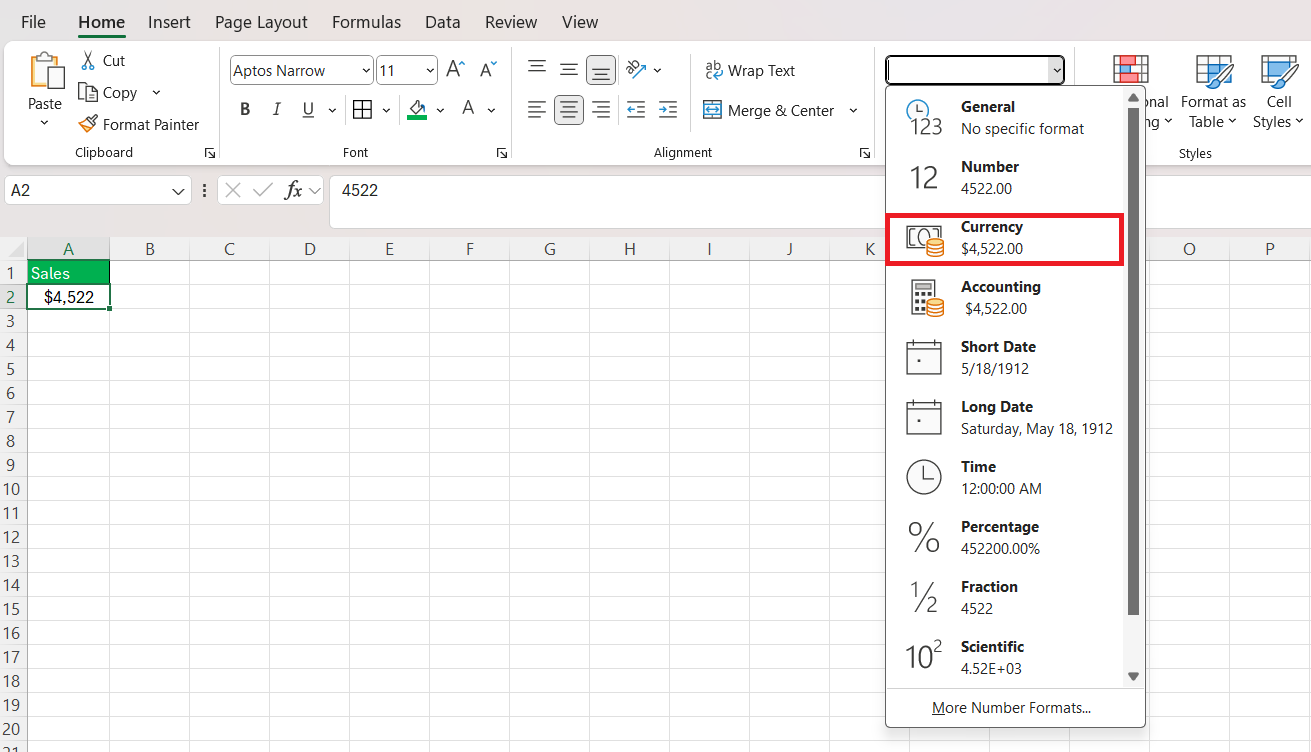Toggle Bottom Align

[601, 69]
